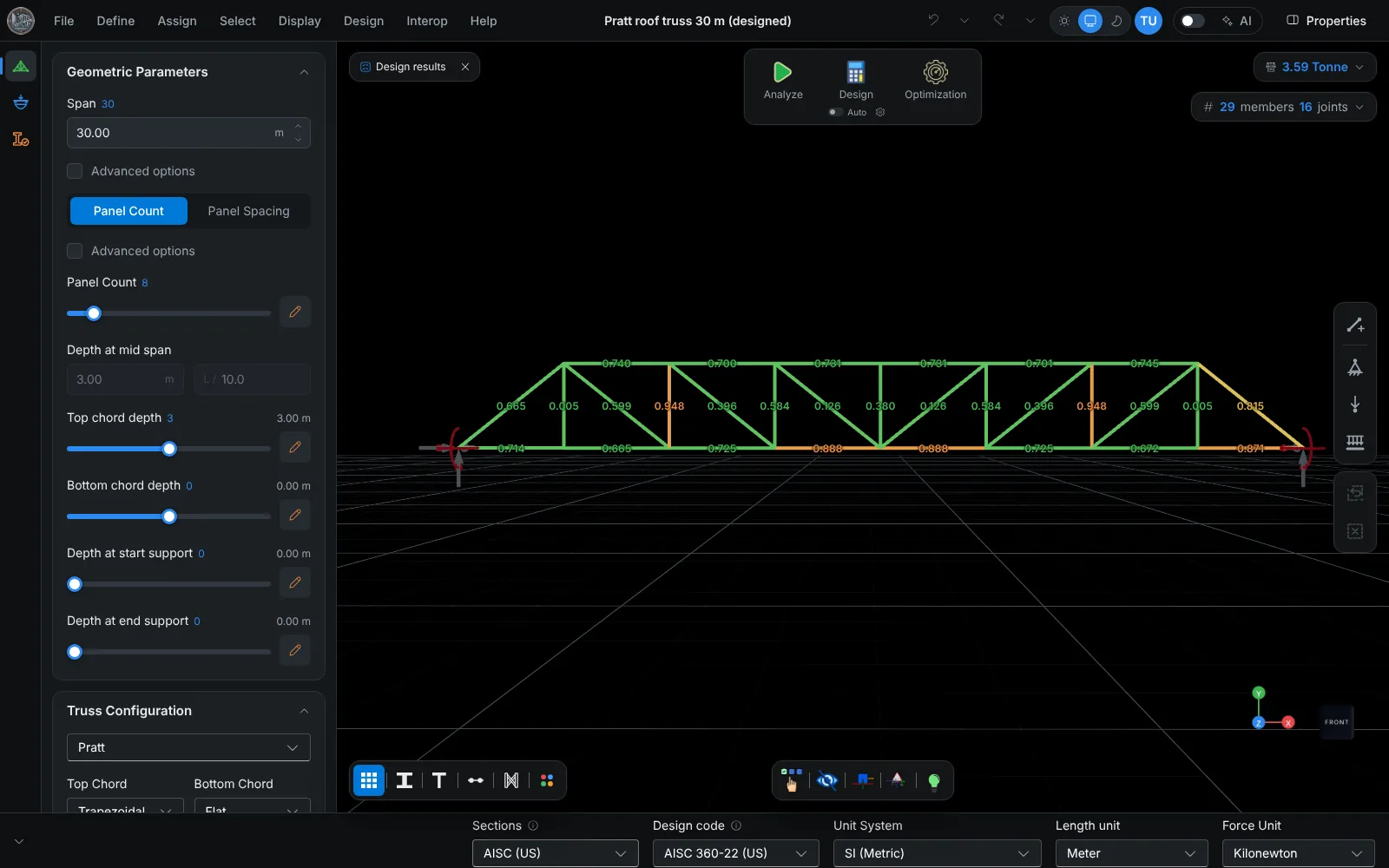Click the point load arrow tool
This screenshot has width=1389, height=868.
click(1355, 404)
